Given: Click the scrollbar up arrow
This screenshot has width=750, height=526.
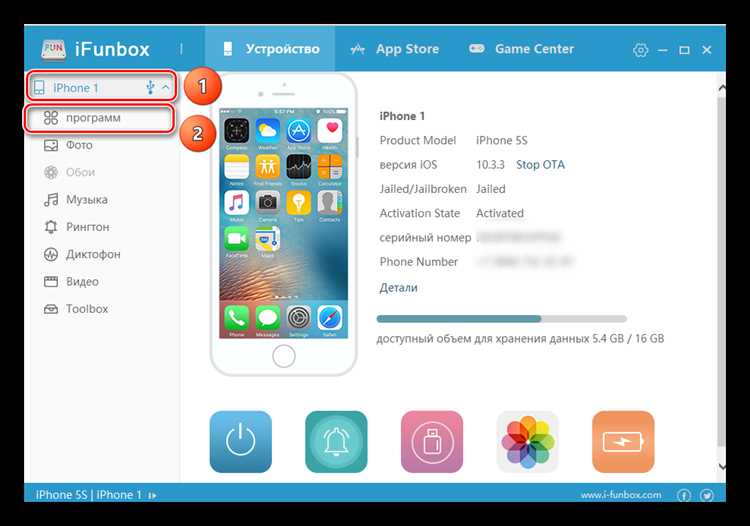Looking at the screenshot, I should pyautogui.click(x=721, y=88).
